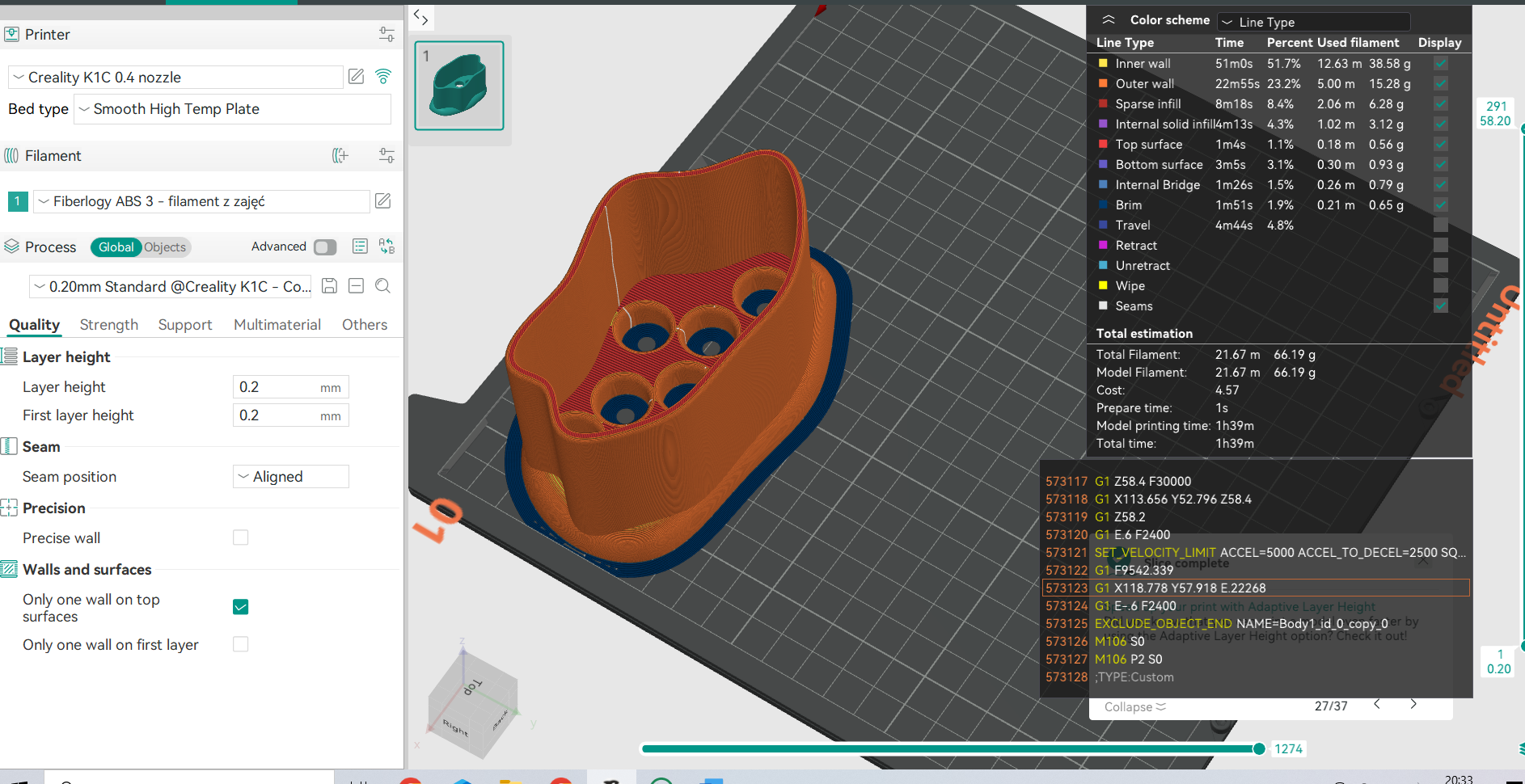Click the printer Wi-Fi connection icon
The height and width of the screenshot is (784, 1525).
tap(383, 77)
